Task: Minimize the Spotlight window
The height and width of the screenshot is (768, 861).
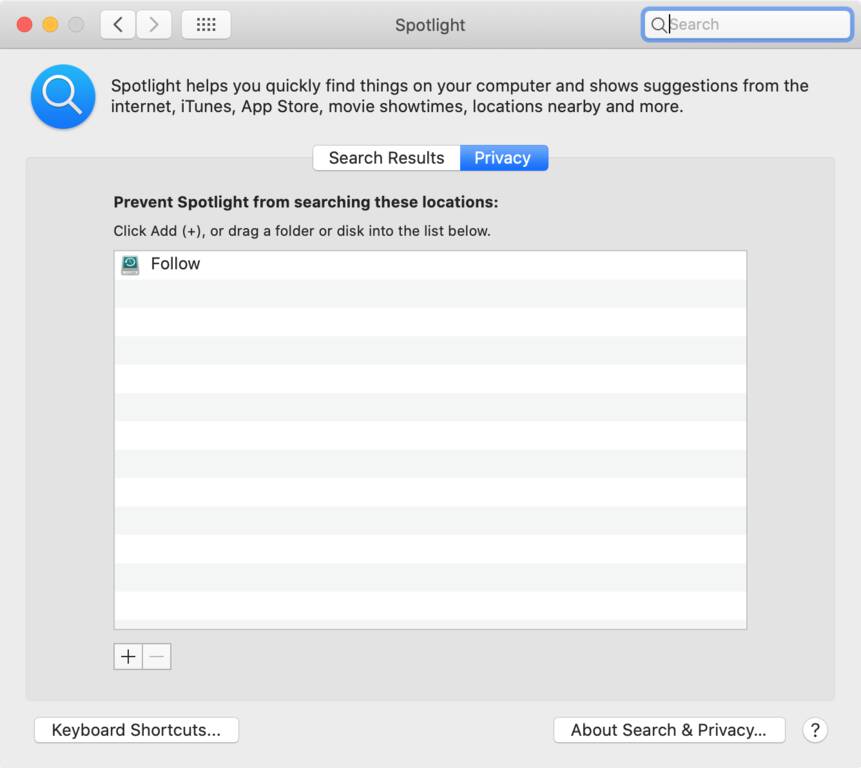Action: (x=51, y=25)
